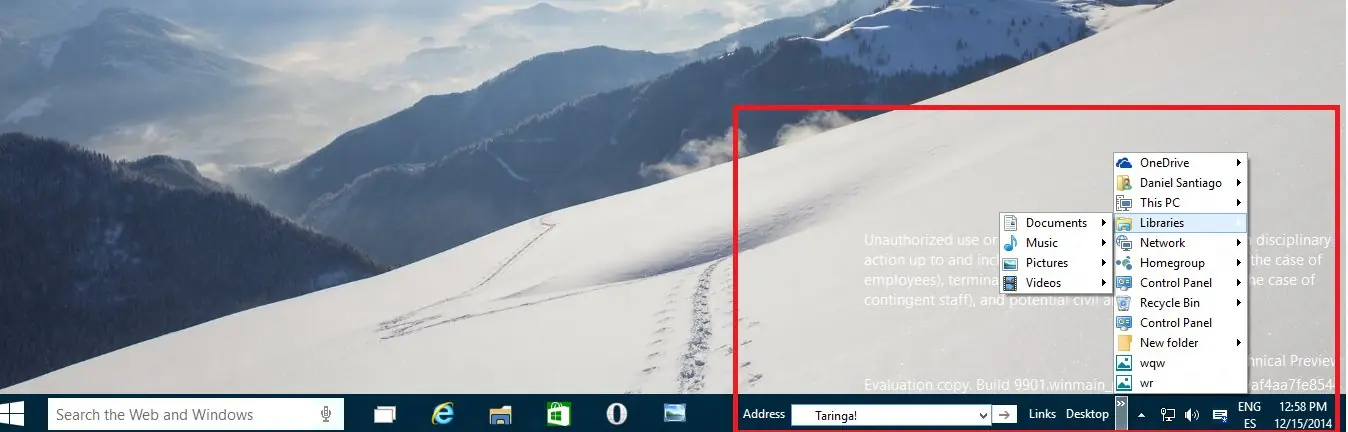The width and height of the screenshot is (1348, 432).
Task: Open the Windows Start button
Action: click(x=14, y=413)
